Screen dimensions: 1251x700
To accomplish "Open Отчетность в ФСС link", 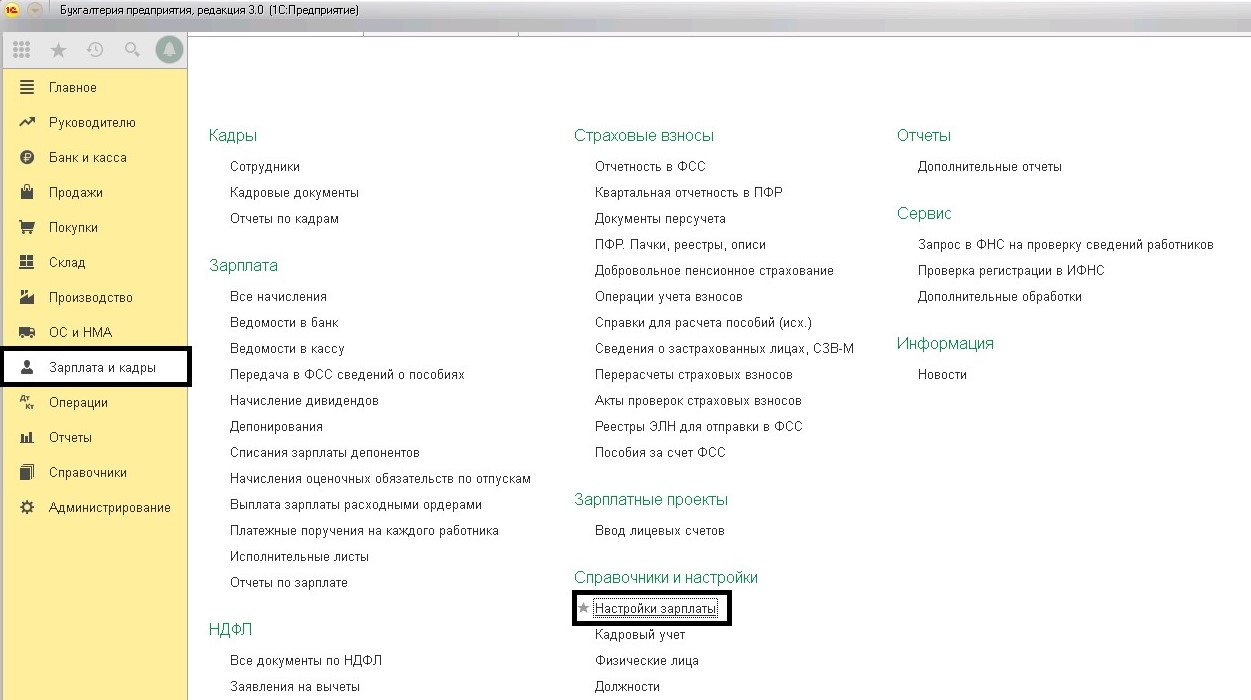I will click(650, 167).
